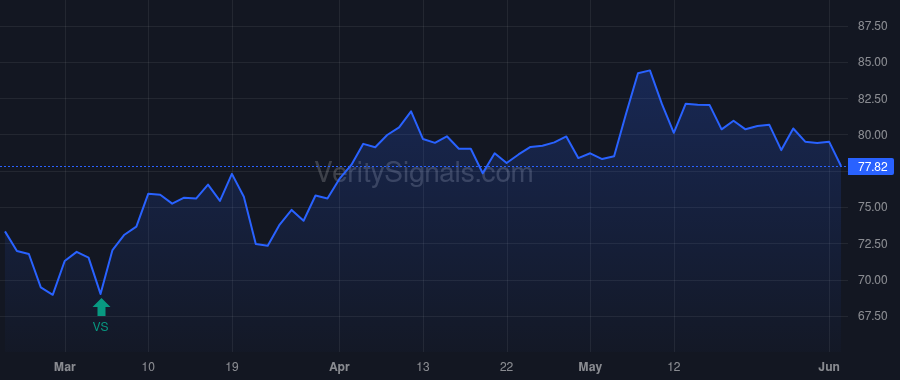Click the 80.00 price axis label
This screenshot has width=900, height=380.
click(x=872, y=135)
